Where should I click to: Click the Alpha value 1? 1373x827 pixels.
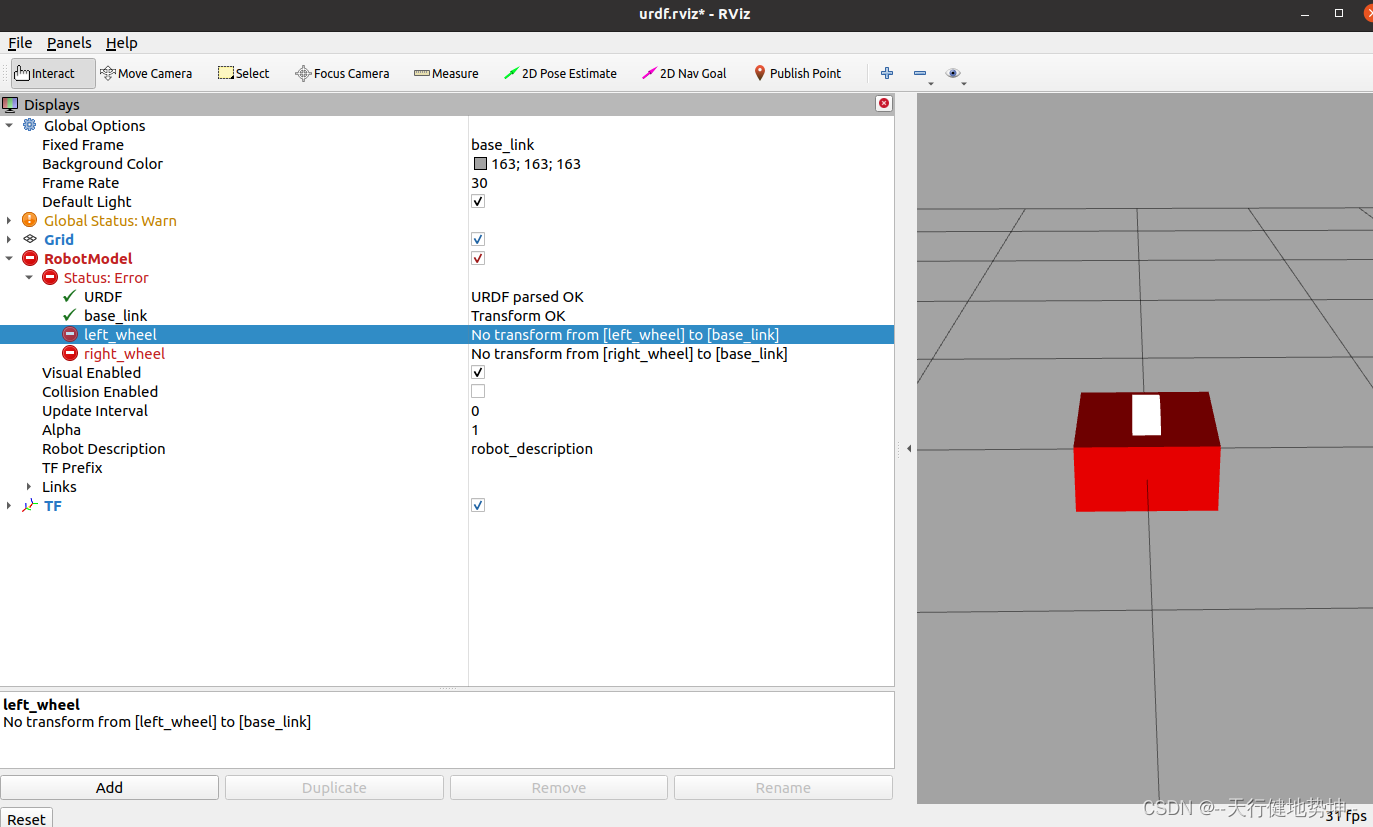coord(475,430)
